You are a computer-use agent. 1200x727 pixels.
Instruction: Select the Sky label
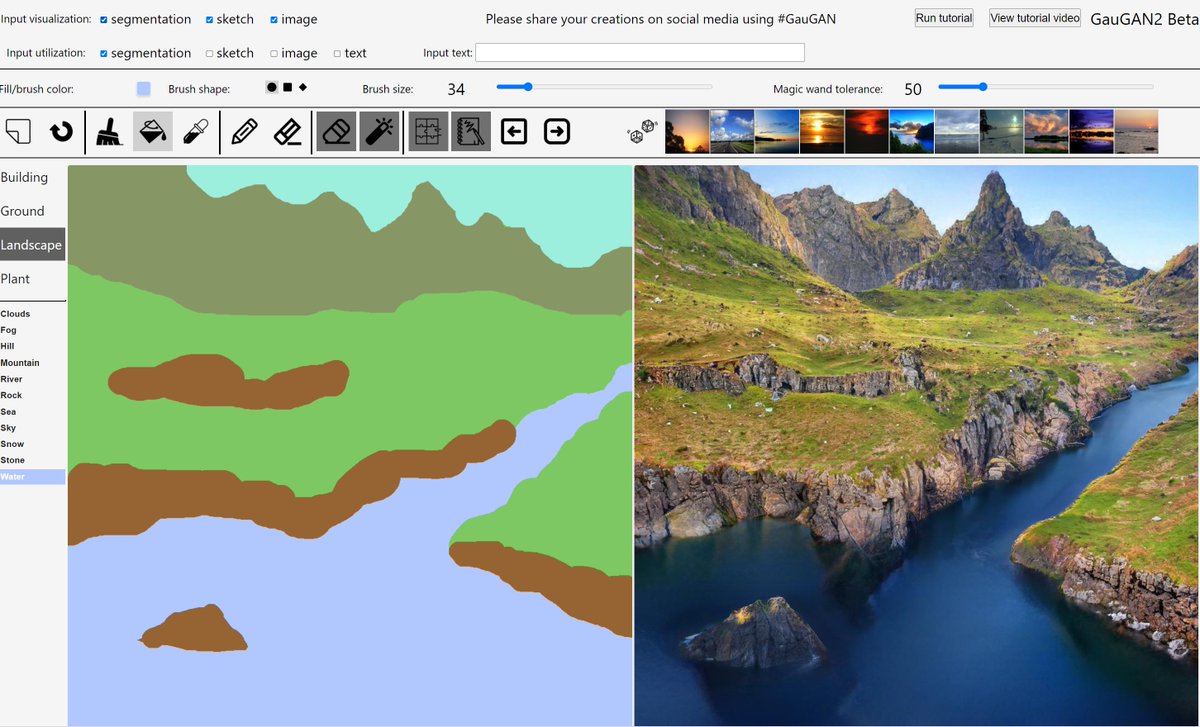point(32,428)
